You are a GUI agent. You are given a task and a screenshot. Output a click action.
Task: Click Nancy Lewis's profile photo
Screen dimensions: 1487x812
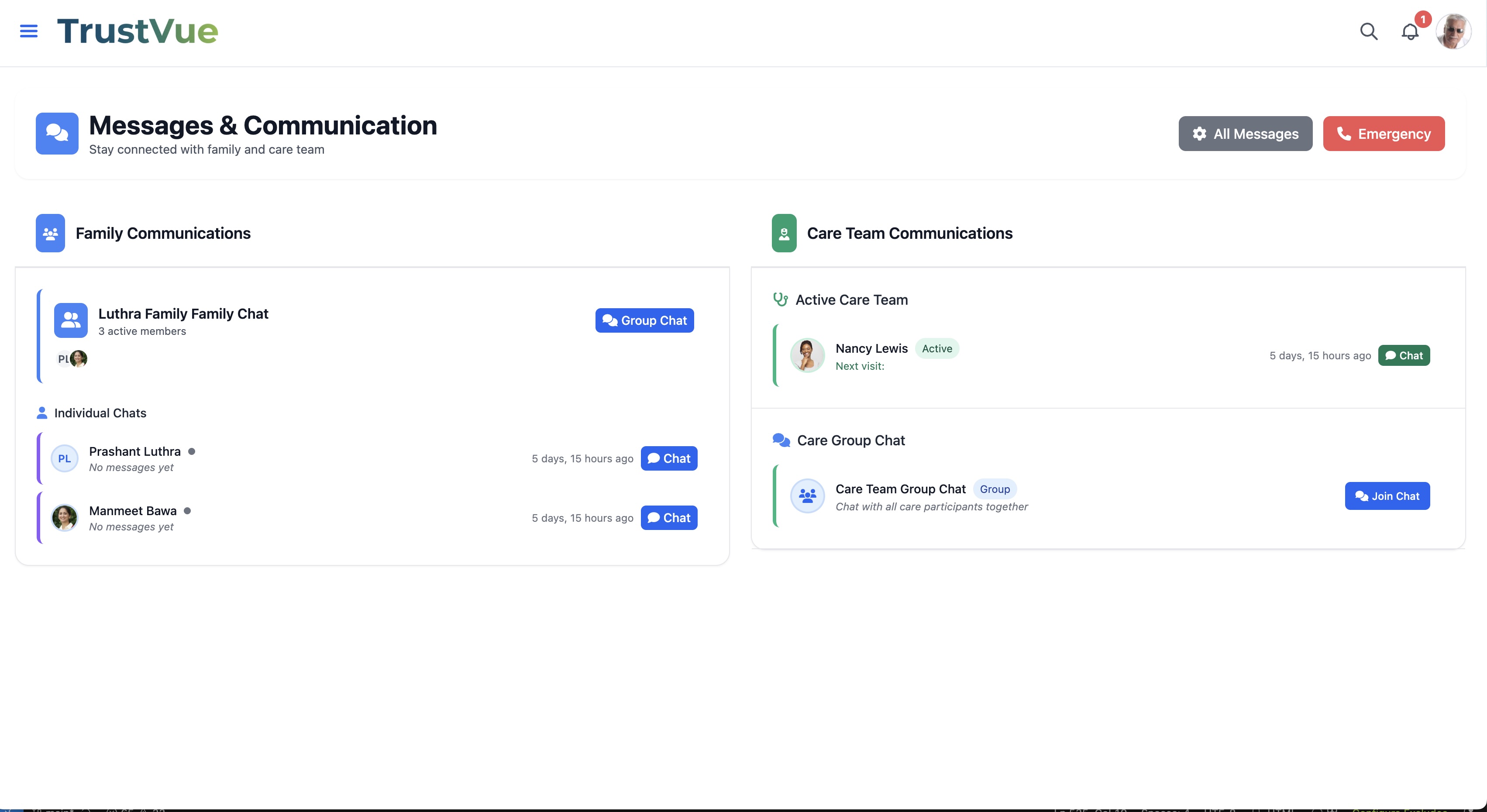(807, 355)
